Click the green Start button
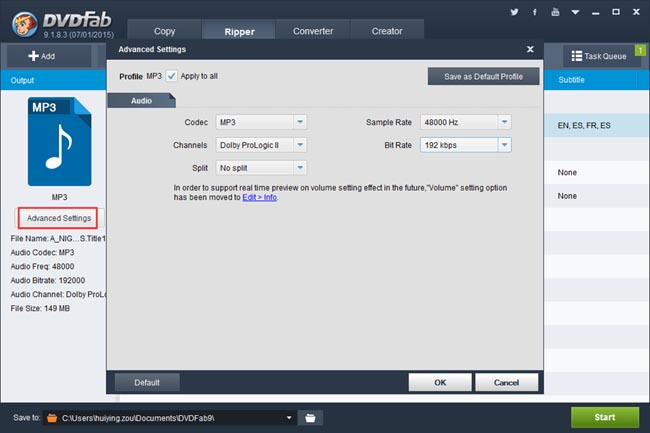650x433 pixels. 605,417
